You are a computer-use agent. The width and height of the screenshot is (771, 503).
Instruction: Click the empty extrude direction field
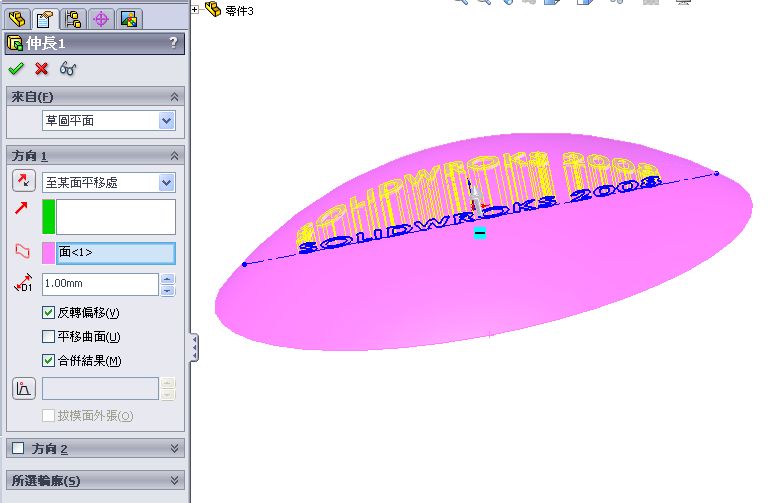pos(116,216)
